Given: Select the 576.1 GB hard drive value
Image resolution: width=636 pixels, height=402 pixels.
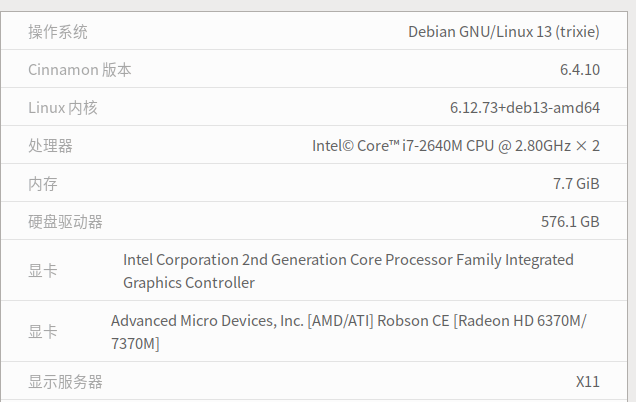Looking at the screenshot, I should 570,222.
